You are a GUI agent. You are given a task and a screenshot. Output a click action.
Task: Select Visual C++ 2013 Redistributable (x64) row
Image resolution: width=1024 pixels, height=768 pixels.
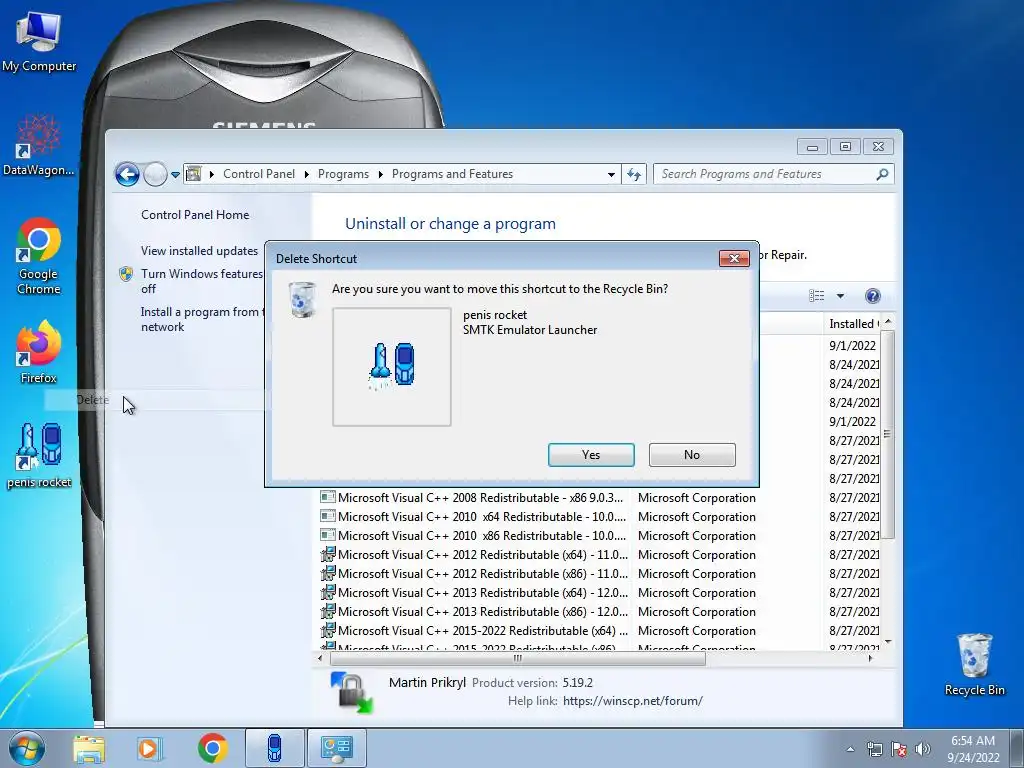point(598,592)
